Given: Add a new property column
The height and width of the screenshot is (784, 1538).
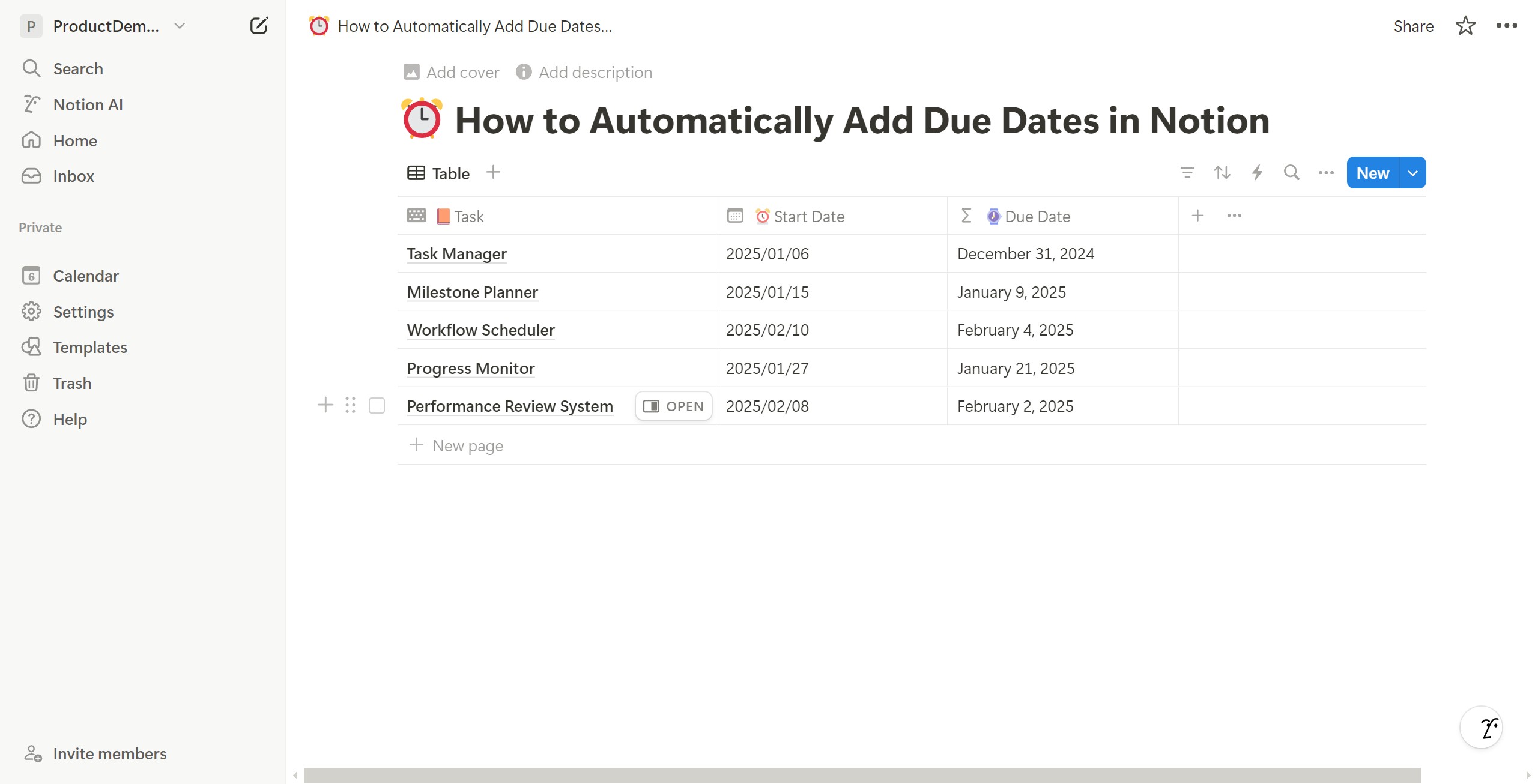Looking at the screenshot, I should (x=1197, y=216).
